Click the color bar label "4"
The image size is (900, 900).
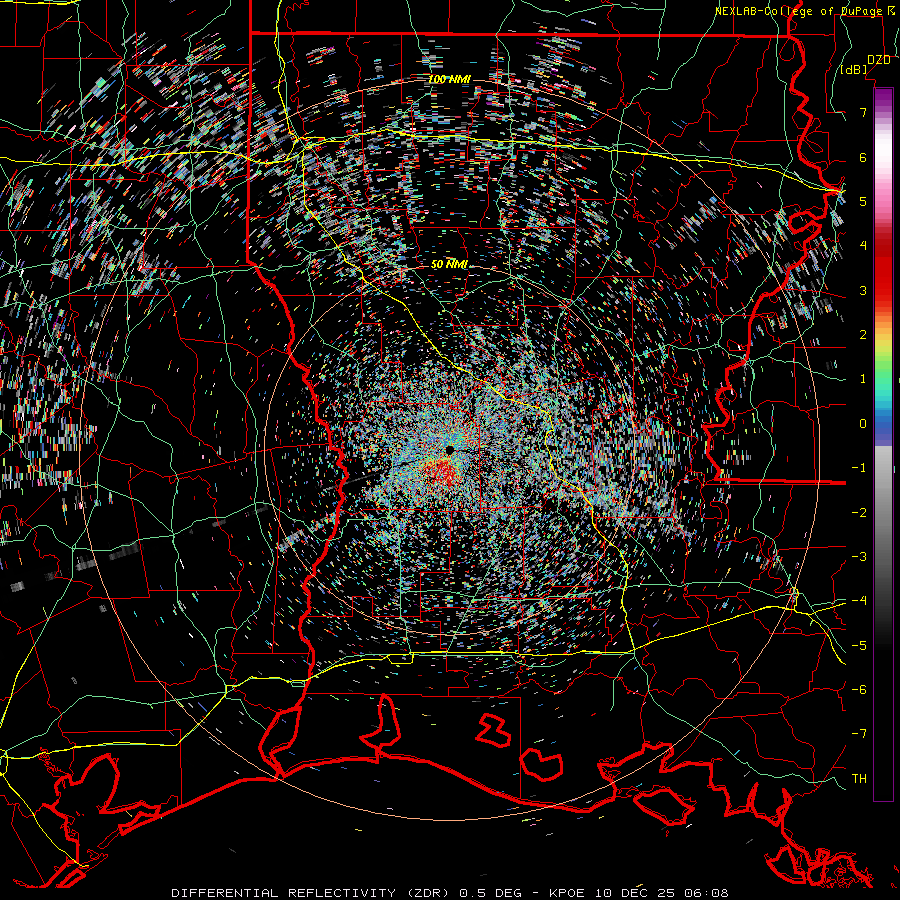coord(863,246)
